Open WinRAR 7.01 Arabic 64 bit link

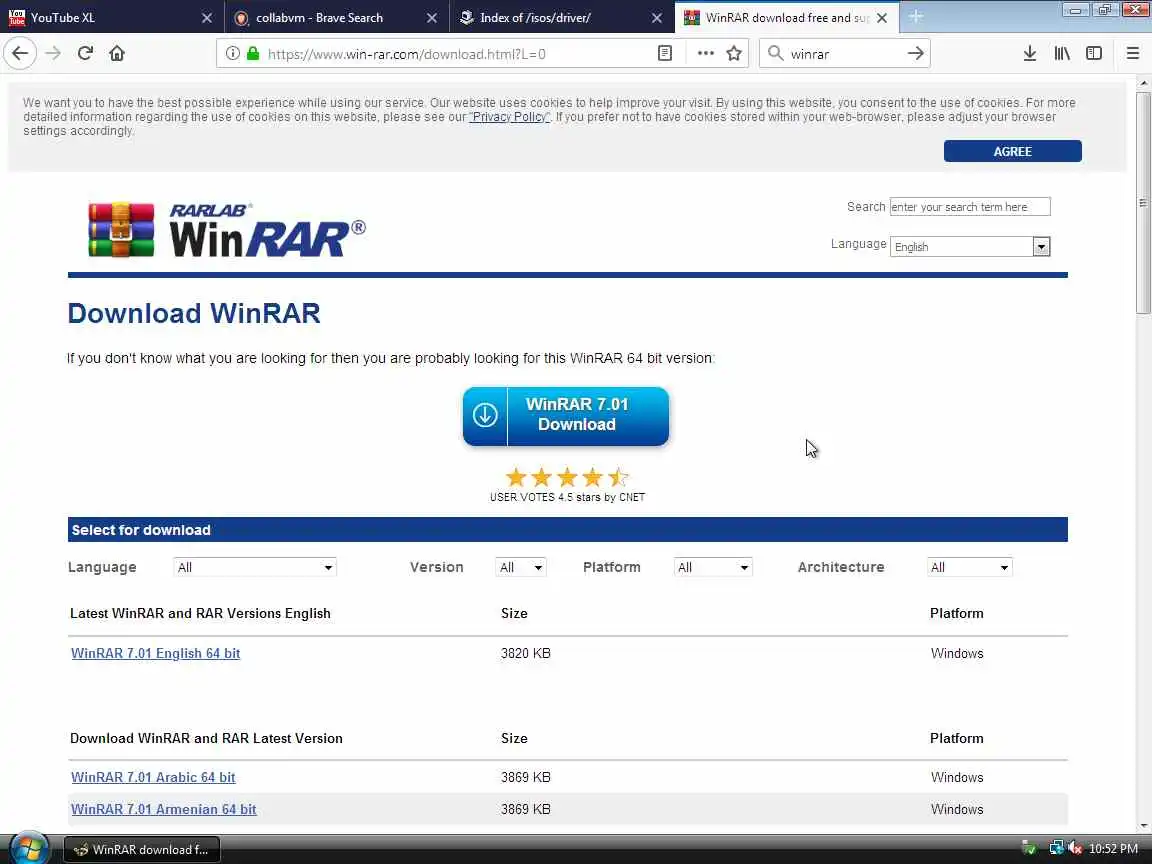pyautogui.click(x=154, y=777)
